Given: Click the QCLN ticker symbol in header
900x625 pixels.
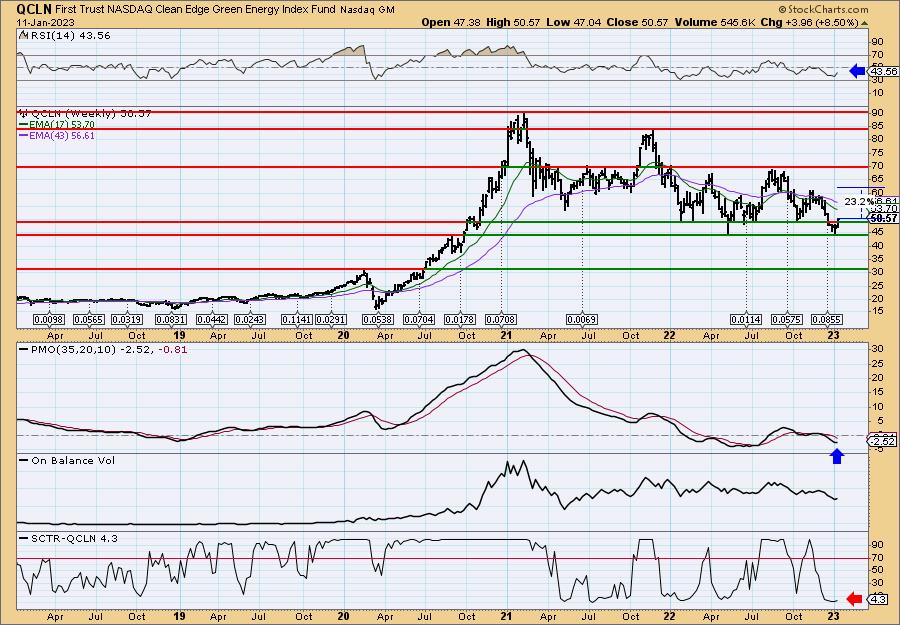Looking at the screenshot, I should pos(34,9).
